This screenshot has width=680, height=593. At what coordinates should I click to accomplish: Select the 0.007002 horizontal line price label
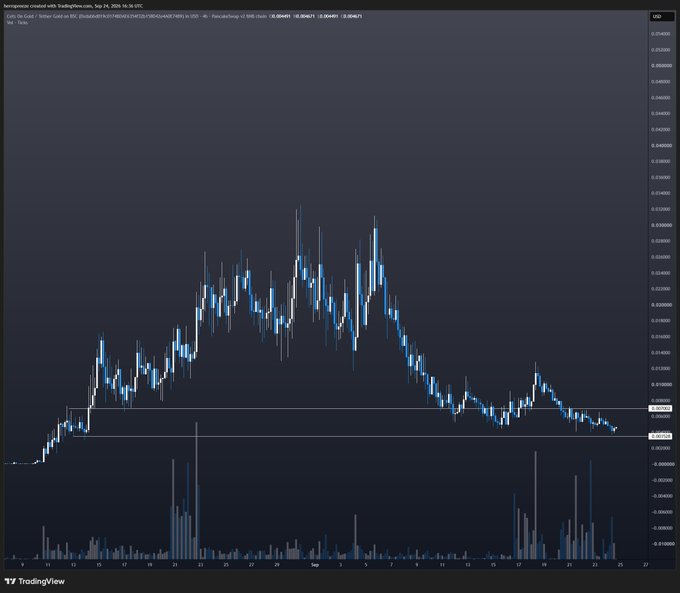(661, 409)
